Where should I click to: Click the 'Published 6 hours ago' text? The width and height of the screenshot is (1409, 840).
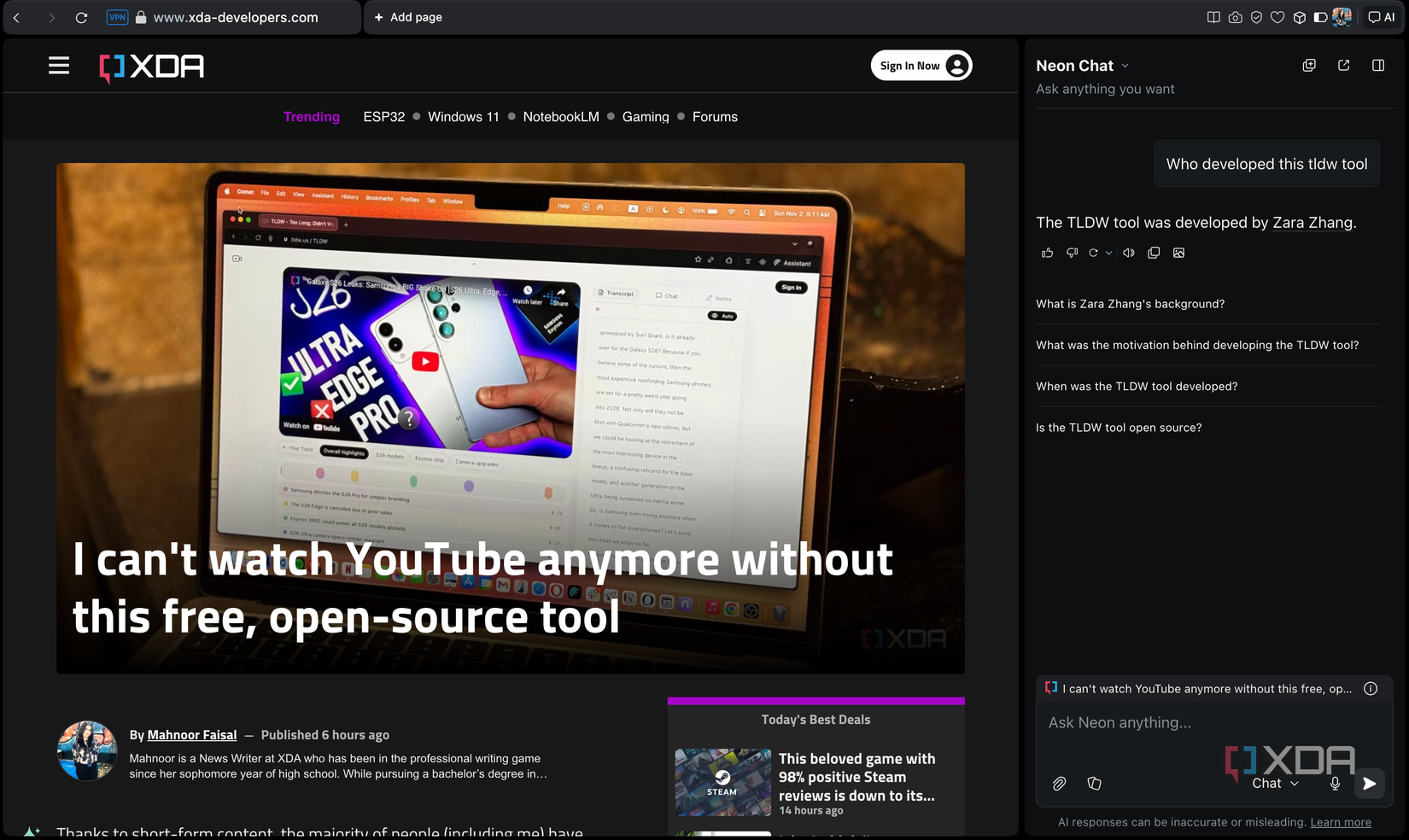(x=325, y=735)
